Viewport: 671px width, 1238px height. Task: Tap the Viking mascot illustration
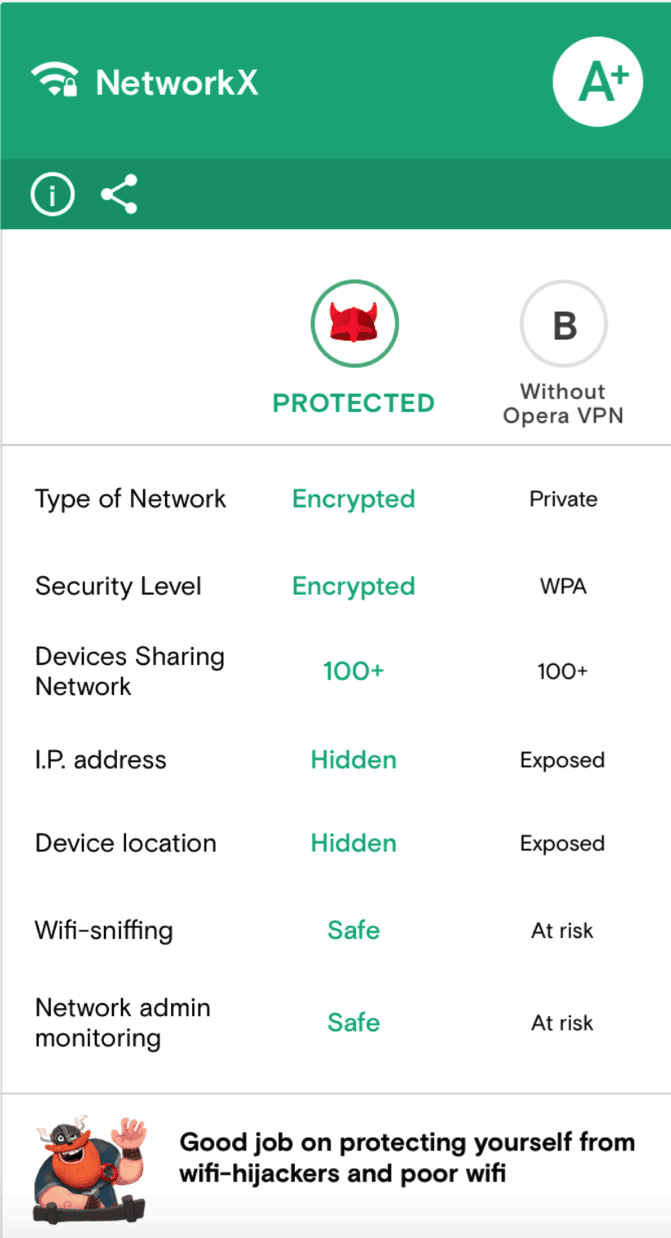point(85,1168)
